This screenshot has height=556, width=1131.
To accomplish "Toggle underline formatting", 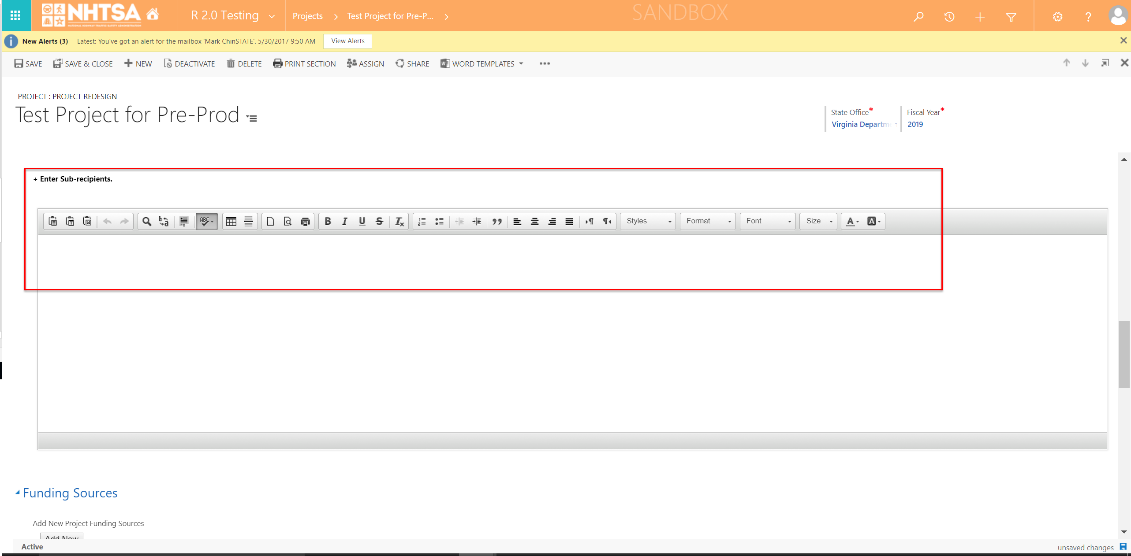I will coord(362,221).
